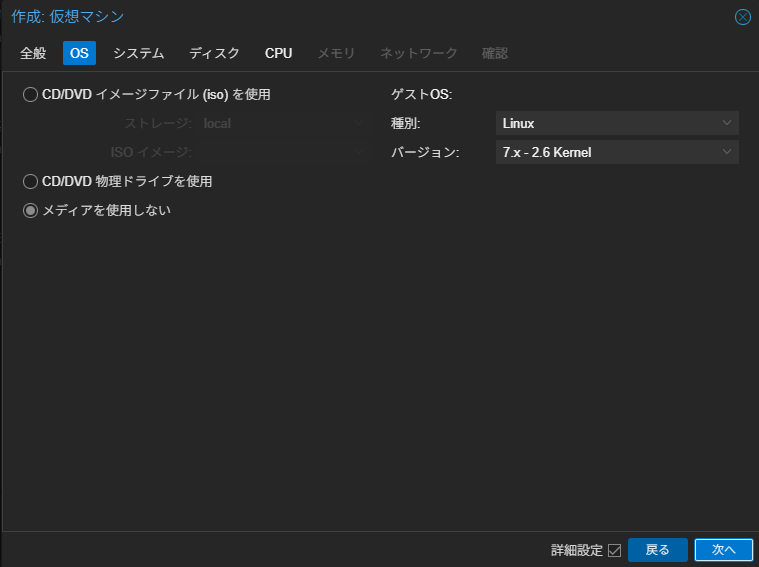Image resolution: width=759 pixels, height=567 pixels.
Task: Toggle the 詳細設定 checkbox
Action: tap(614, 551)
